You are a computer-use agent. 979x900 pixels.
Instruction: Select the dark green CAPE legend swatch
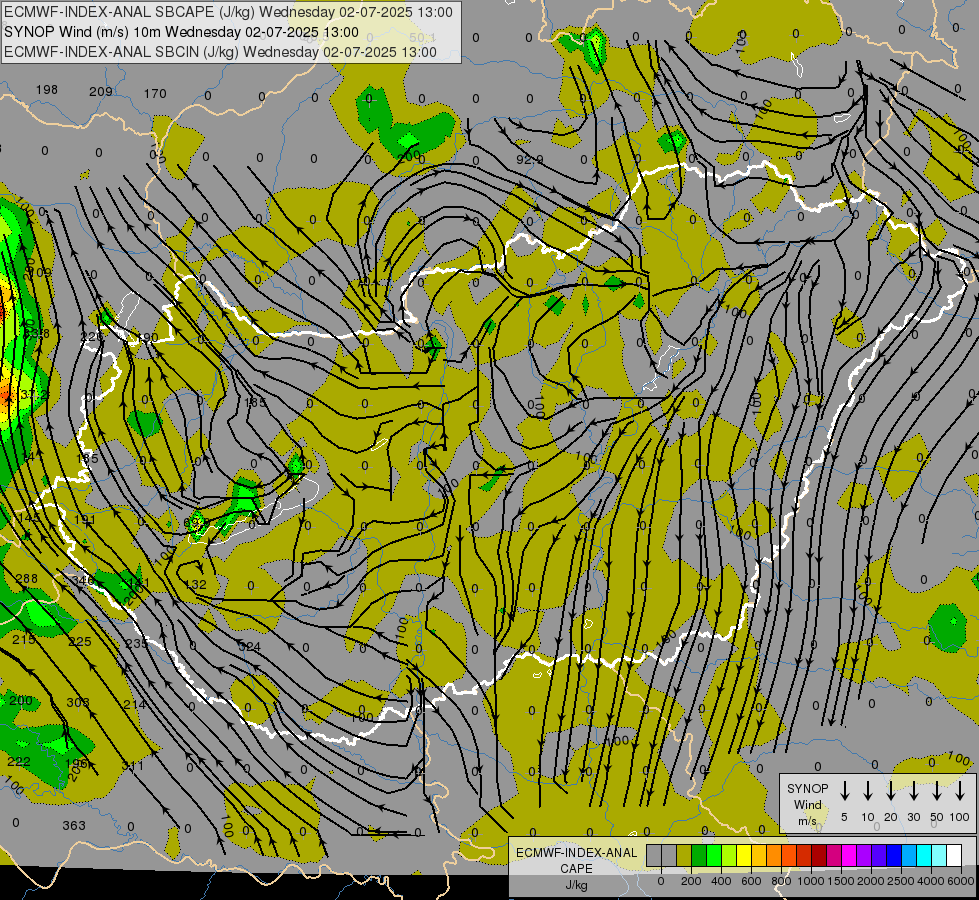[699, 856]
